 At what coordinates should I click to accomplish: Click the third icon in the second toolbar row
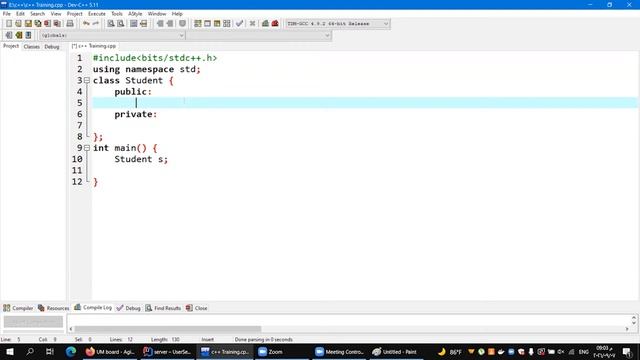tap(28, 35)
